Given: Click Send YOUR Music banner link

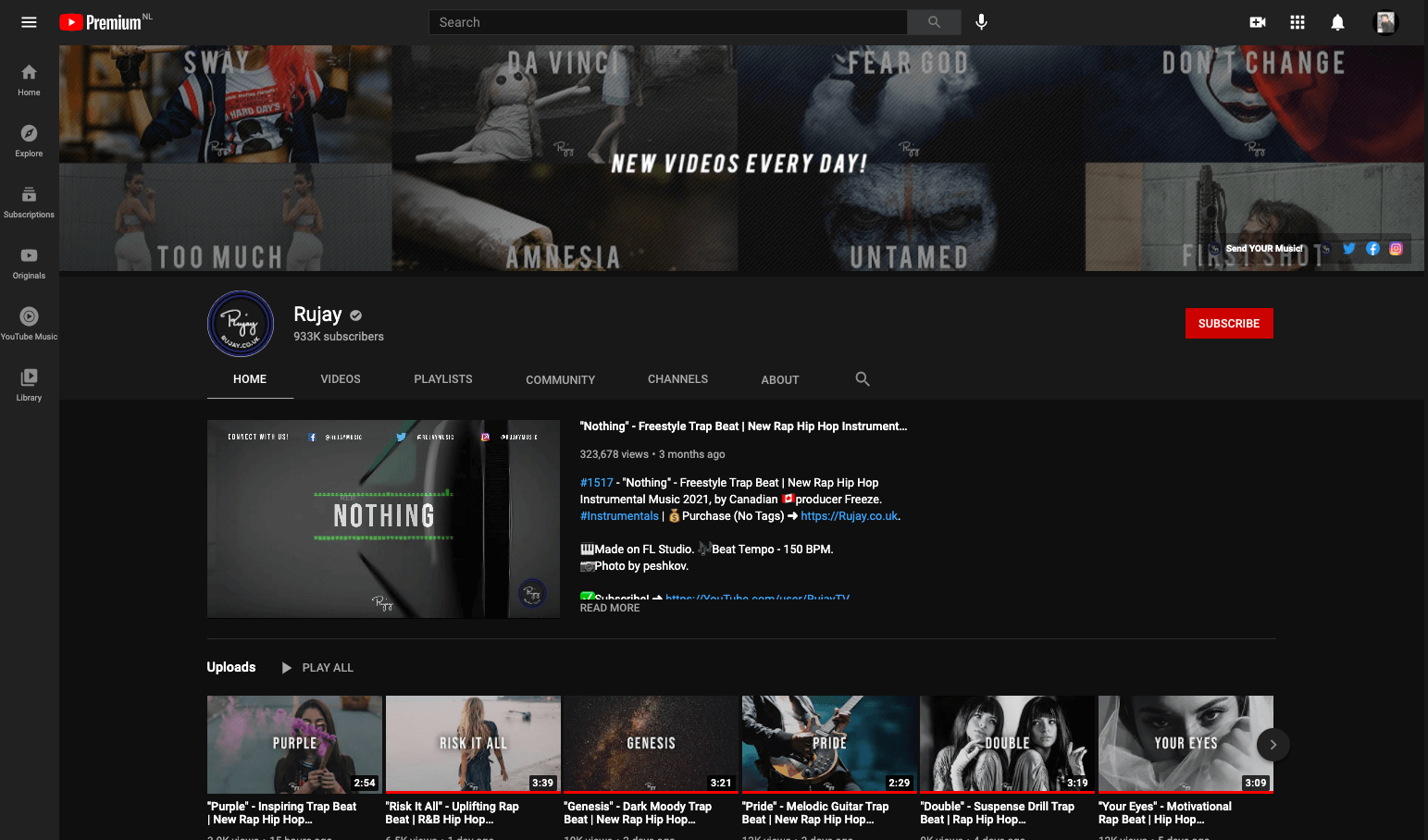Looking at the screenshot, I should [x=1263, y=249].
